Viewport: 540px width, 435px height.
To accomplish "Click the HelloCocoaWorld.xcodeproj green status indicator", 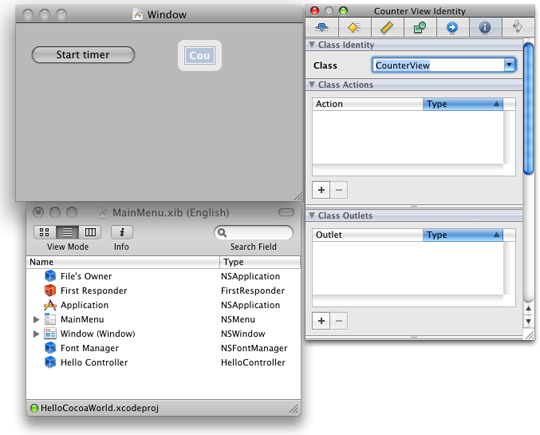I will click(34, 408).
